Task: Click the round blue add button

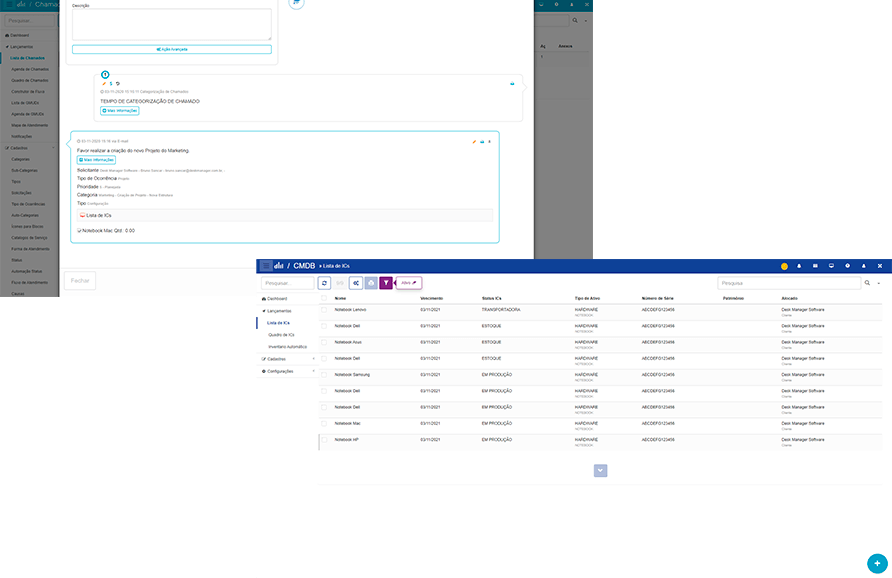Action: click(876, 563)
